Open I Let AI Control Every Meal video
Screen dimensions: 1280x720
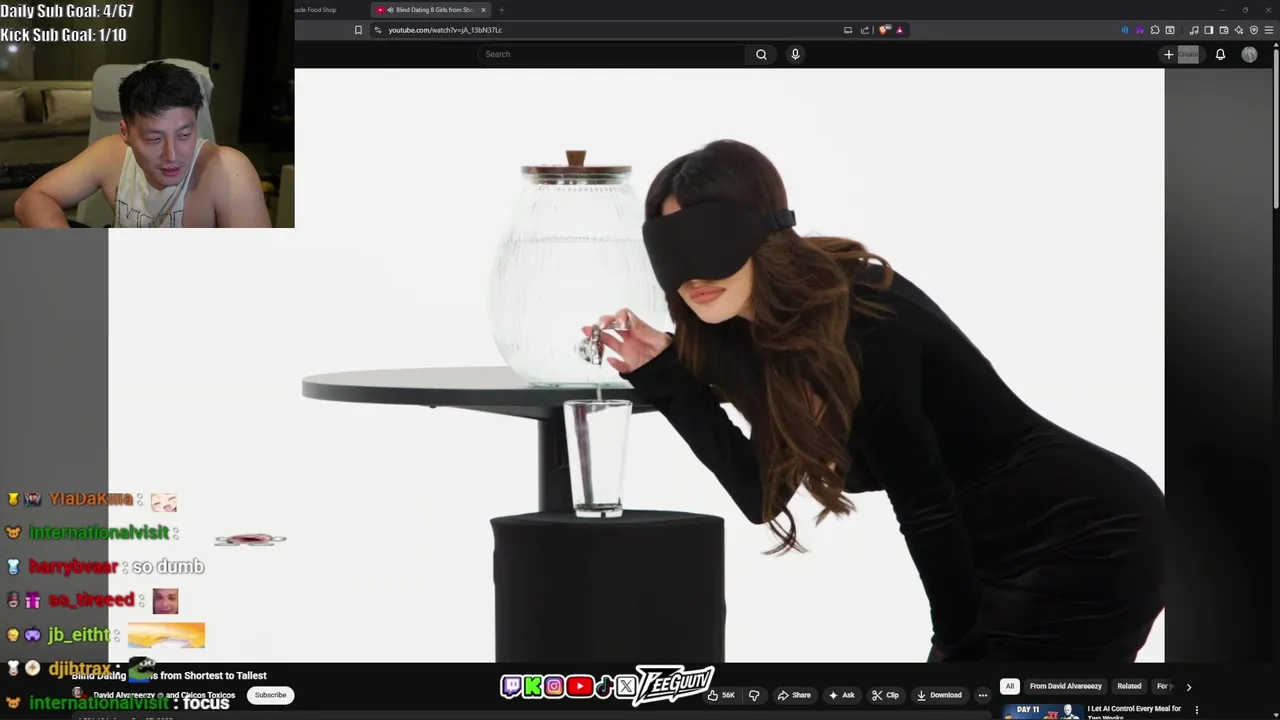click(x=1134, y=712)
